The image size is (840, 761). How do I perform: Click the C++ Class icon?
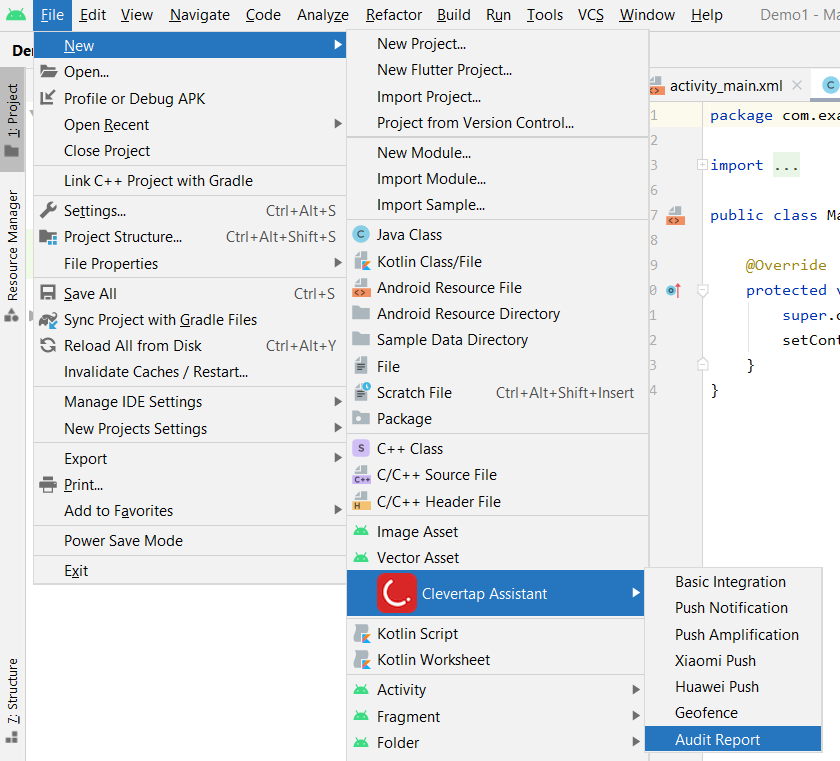tap(361, 448)
